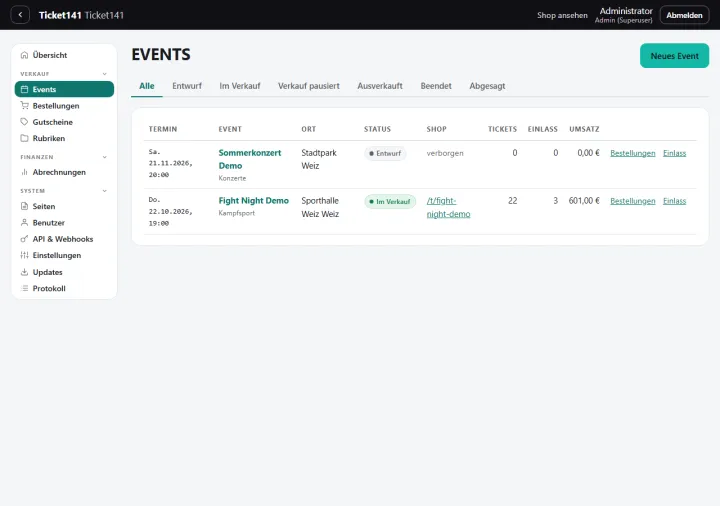
Task: Open Einlass for Fight Night Demo
Action: 674,201
